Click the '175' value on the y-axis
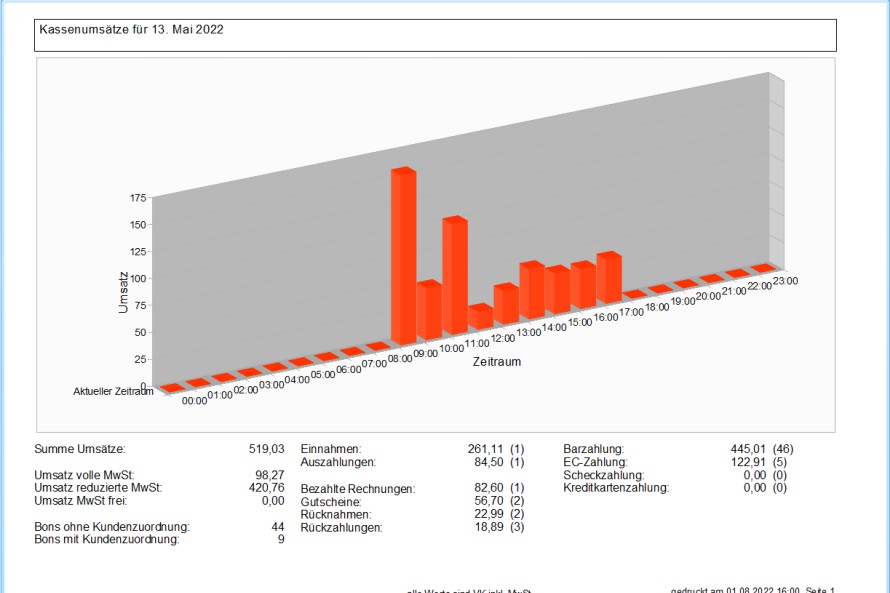Screen dimensions: 890x593 coord(137,199)
